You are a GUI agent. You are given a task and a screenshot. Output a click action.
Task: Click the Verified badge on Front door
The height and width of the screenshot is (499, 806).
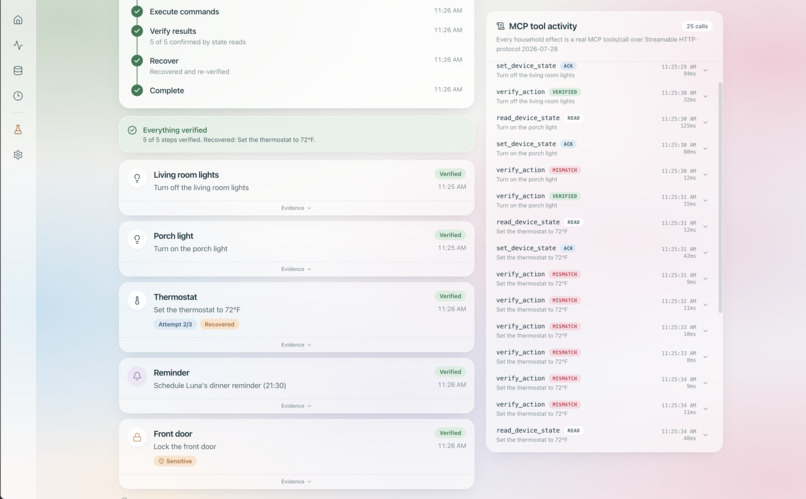tap(450, 433)
